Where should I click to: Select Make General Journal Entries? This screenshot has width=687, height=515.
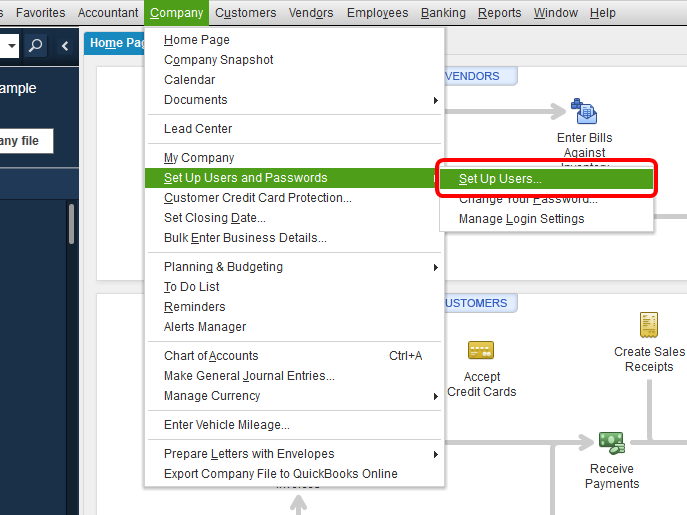pyautogui.click(x=249, y=376)
